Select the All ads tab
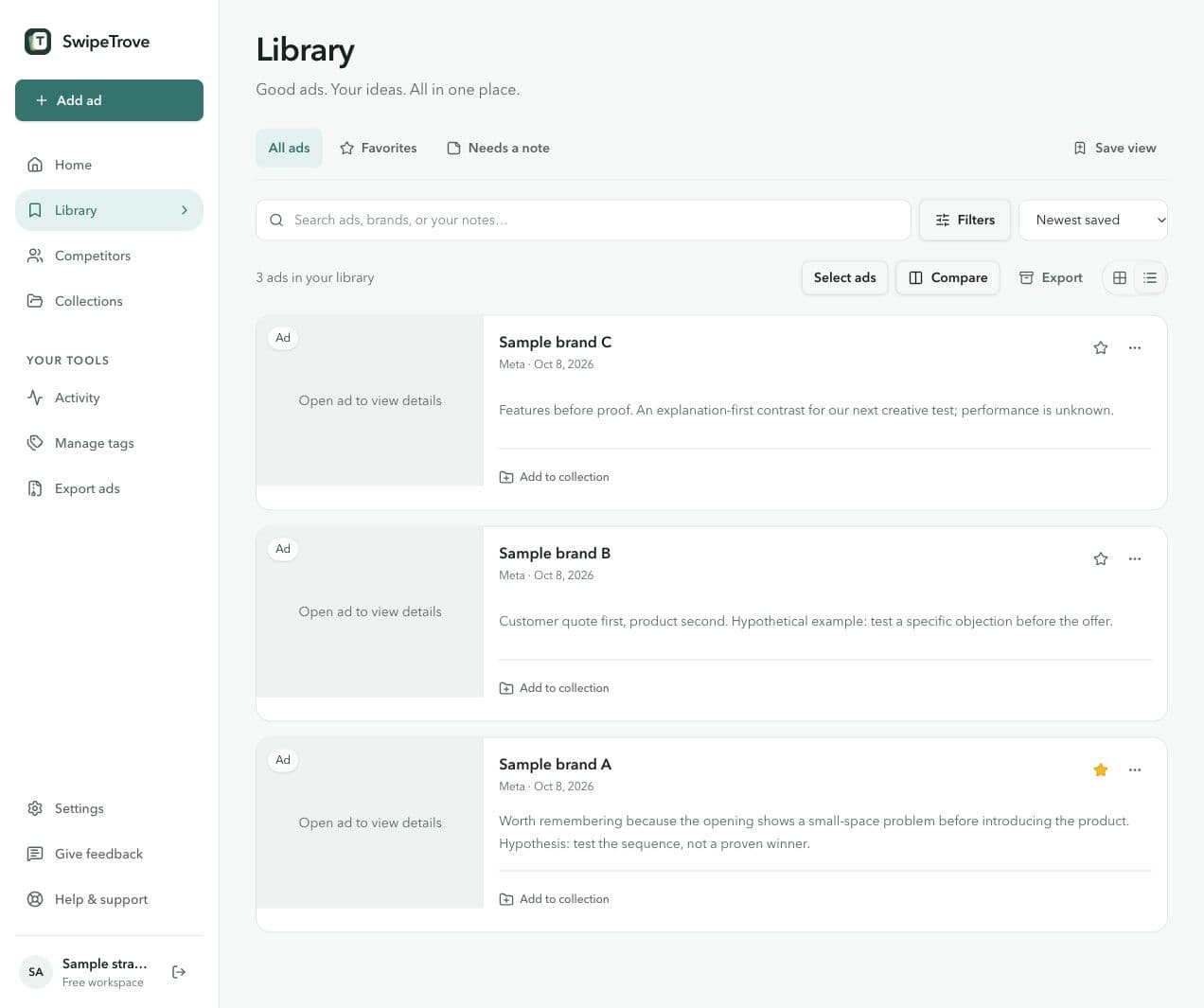The height and width of the screenshot is (1008, 1204). coord(289,148)
